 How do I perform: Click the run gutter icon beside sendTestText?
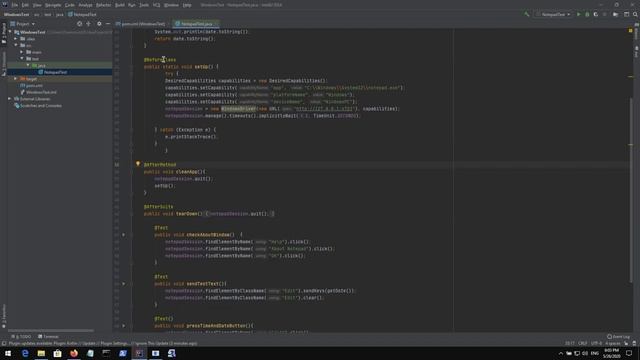[124, 284]
